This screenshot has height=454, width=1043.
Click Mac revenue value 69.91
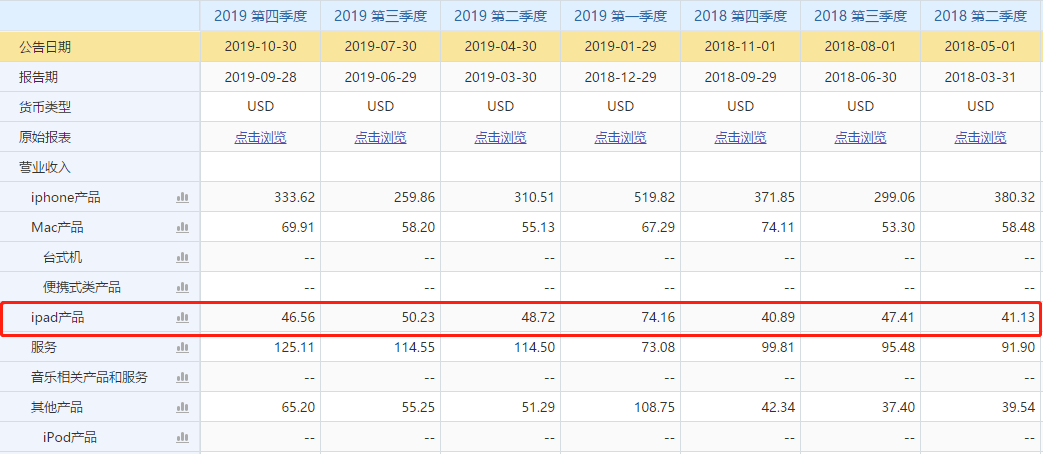pyautogui.click(x=298, y=227)
